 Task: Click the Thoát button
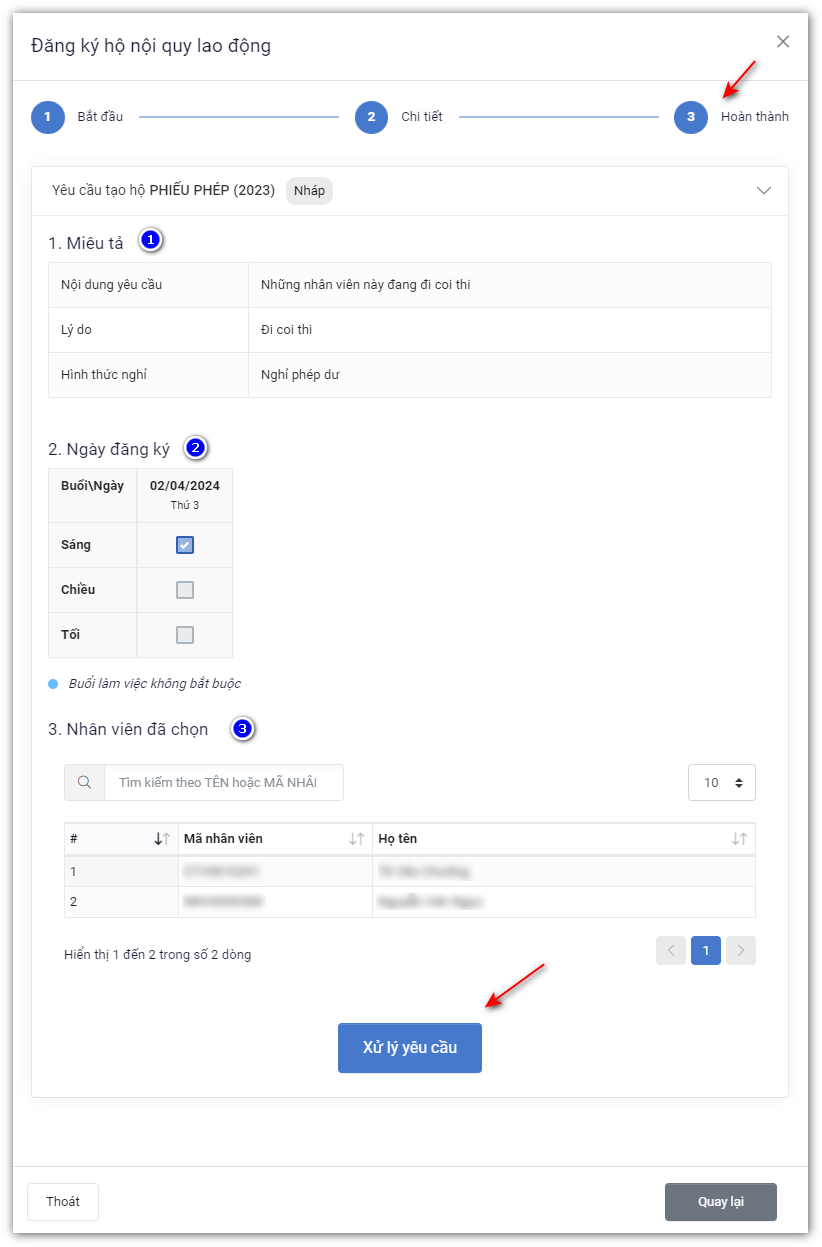[63, 1202]
